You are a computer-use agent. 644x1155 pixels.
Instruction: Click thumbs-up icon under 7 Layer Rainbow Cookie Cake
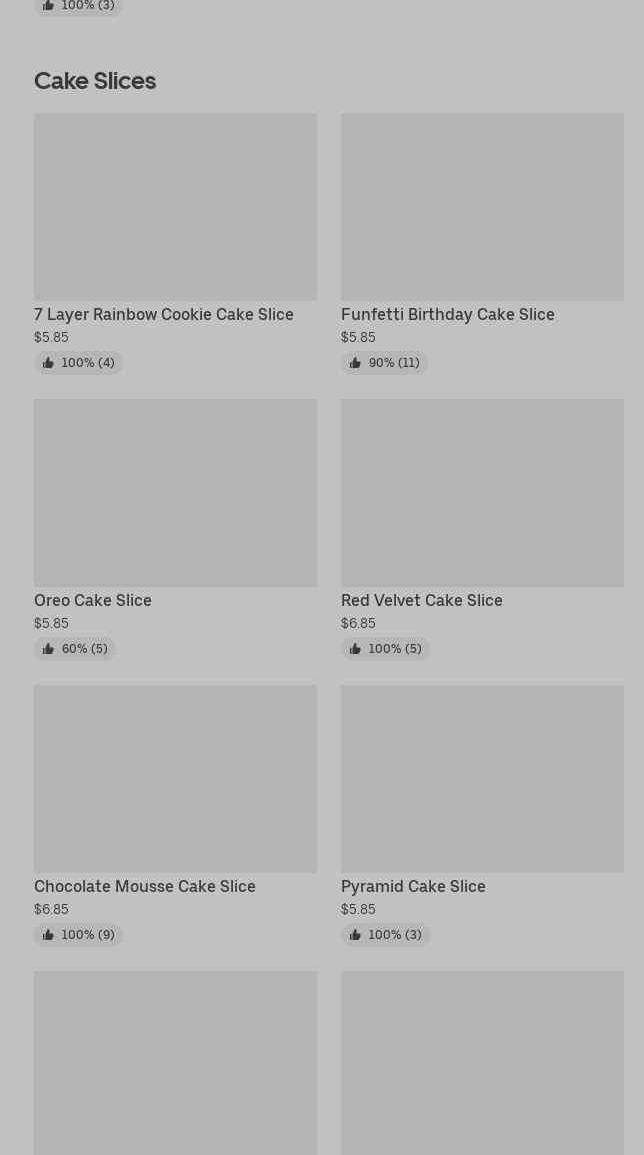(48, 363)
